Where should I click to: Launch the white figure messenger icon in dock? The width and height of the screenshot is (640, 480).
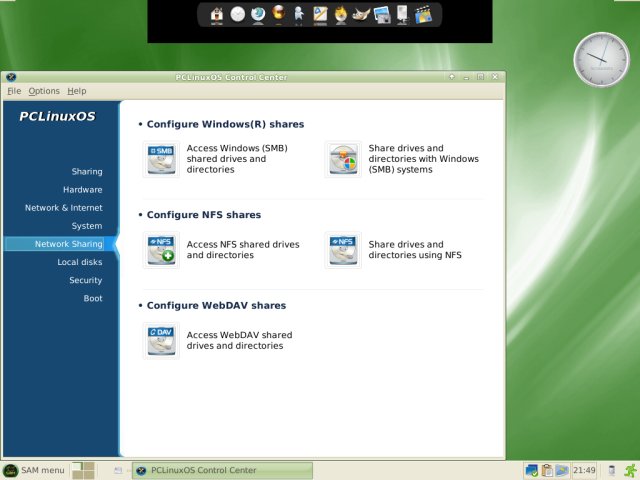pyautogui.click(x=299, y=14)
